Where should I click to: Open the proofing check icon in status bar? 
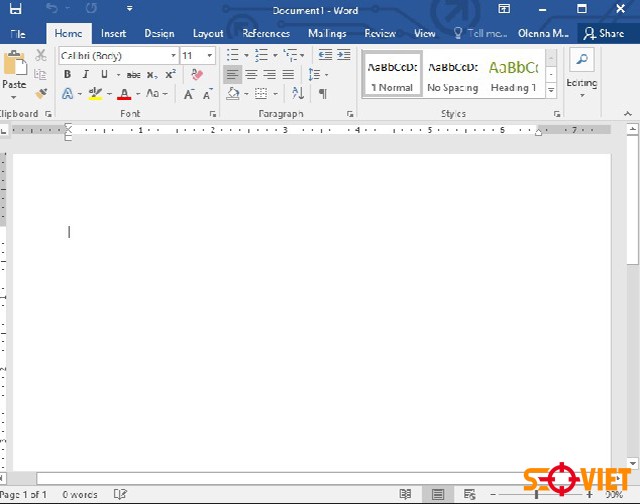(120, 494)
